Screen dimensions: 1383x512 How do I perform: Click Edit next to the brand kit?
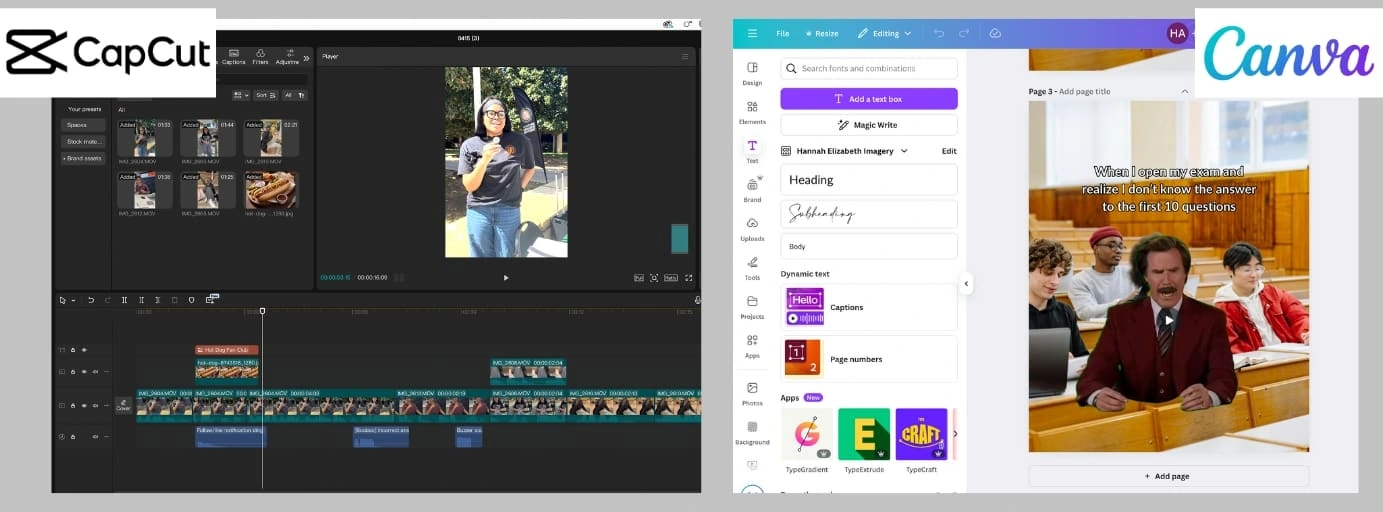point(949,151)
